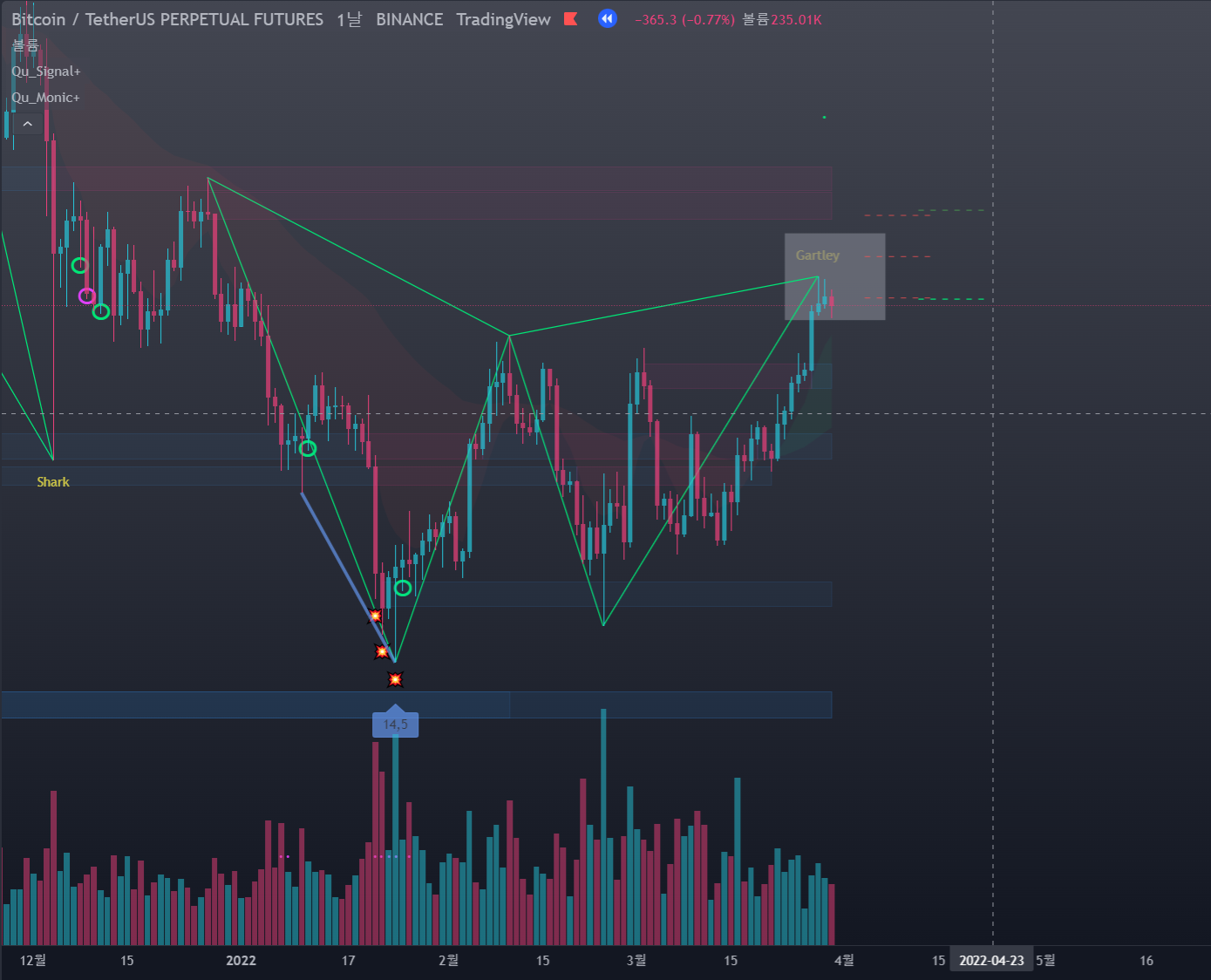This screenshot has height=980, width=1211.
Task: Click the middle explosion marker at the low
Action: click(x=382, y=651)
